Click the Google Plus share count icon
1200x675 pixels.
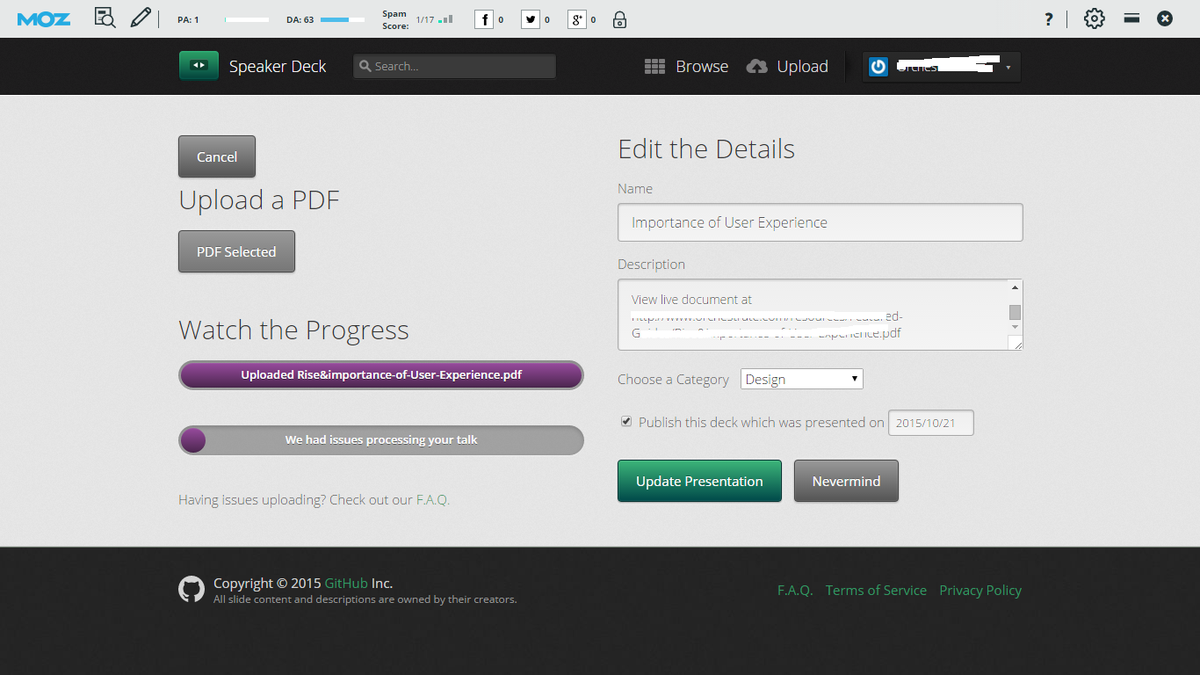click(577, 19)
